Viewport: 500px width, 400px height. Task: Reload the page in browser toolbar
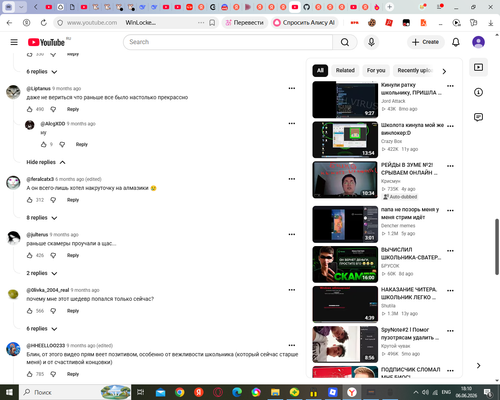pos(44,23)
